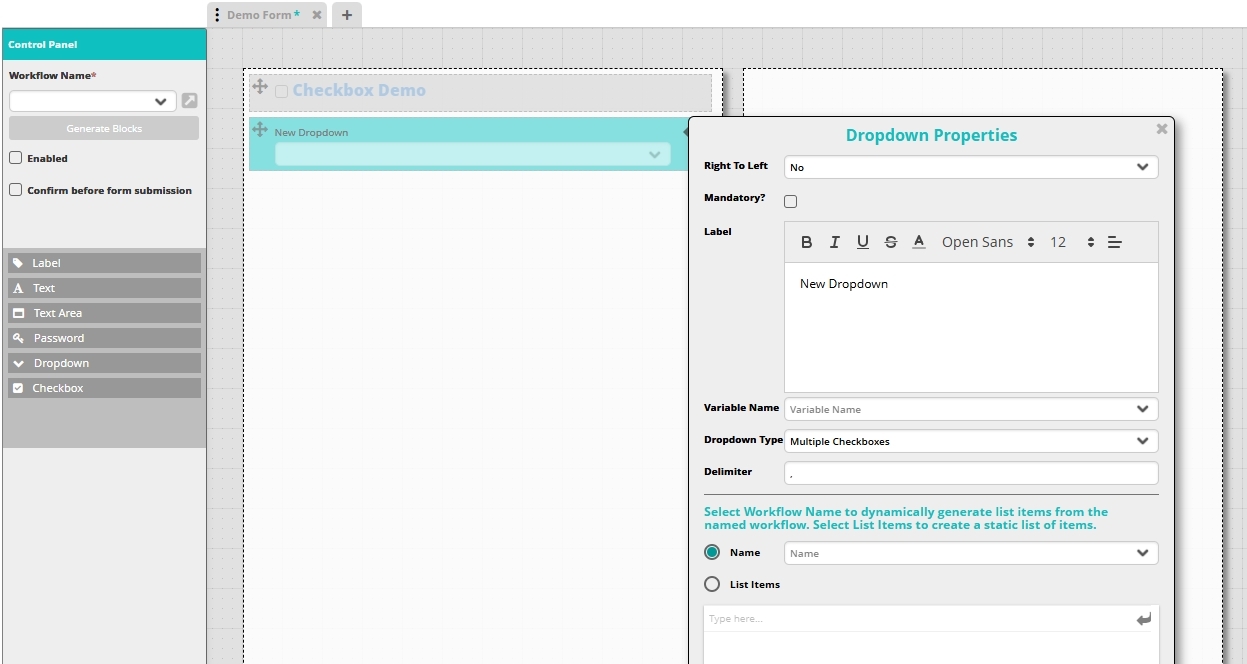Viewport: 1247px width, 664px height.
Task: Open the Workflow Name dropdown
Action: tap(92, 101)
